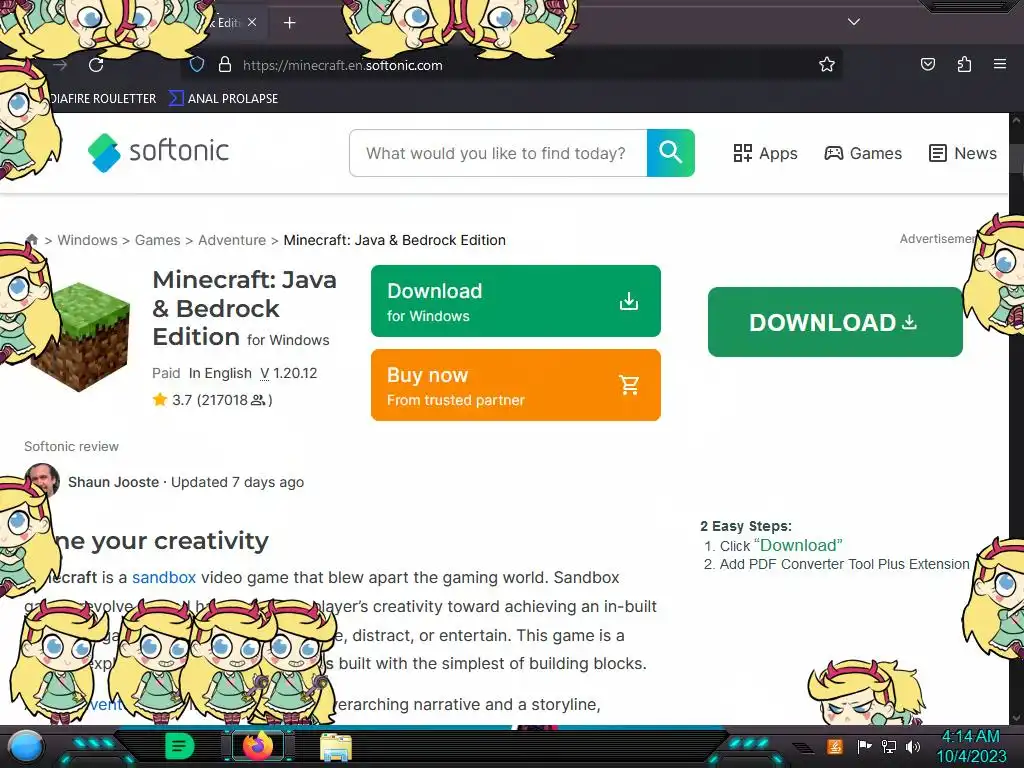Click the search magnifier button
1024x768 pixels.
point(671,153)
